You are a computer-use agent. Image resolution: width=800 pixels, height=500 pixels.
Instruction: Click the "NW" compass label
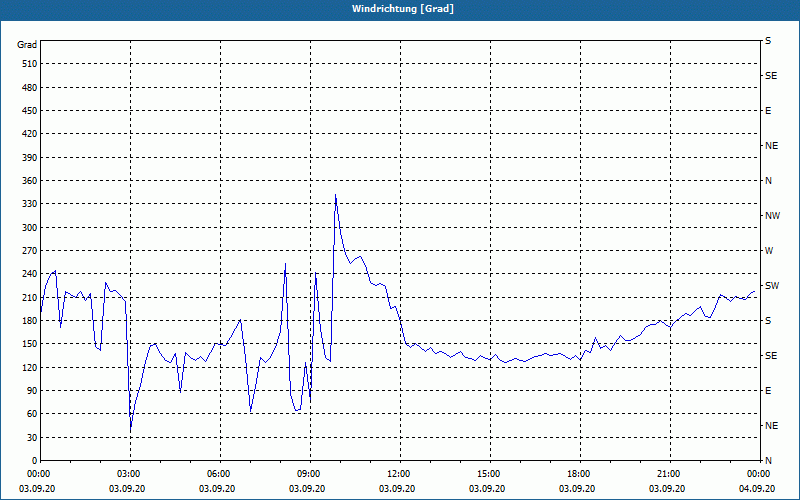coord(772,216)
